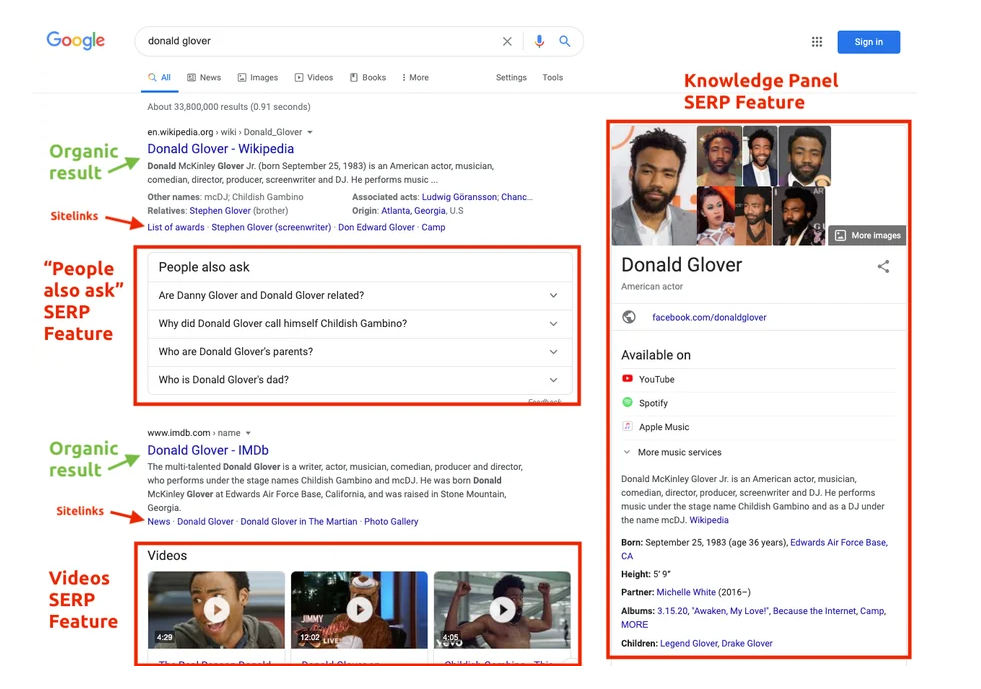The height and width of the screenshot is (689, 981).
Task: Open the Drake Glover child link
Action: coord(747,643)
